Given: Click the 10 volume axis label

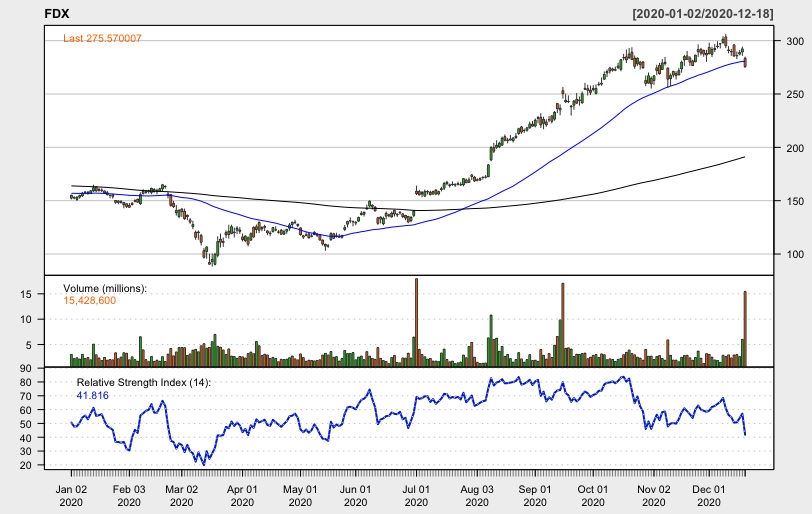Looking at the screenshot, I should [26, 319].
